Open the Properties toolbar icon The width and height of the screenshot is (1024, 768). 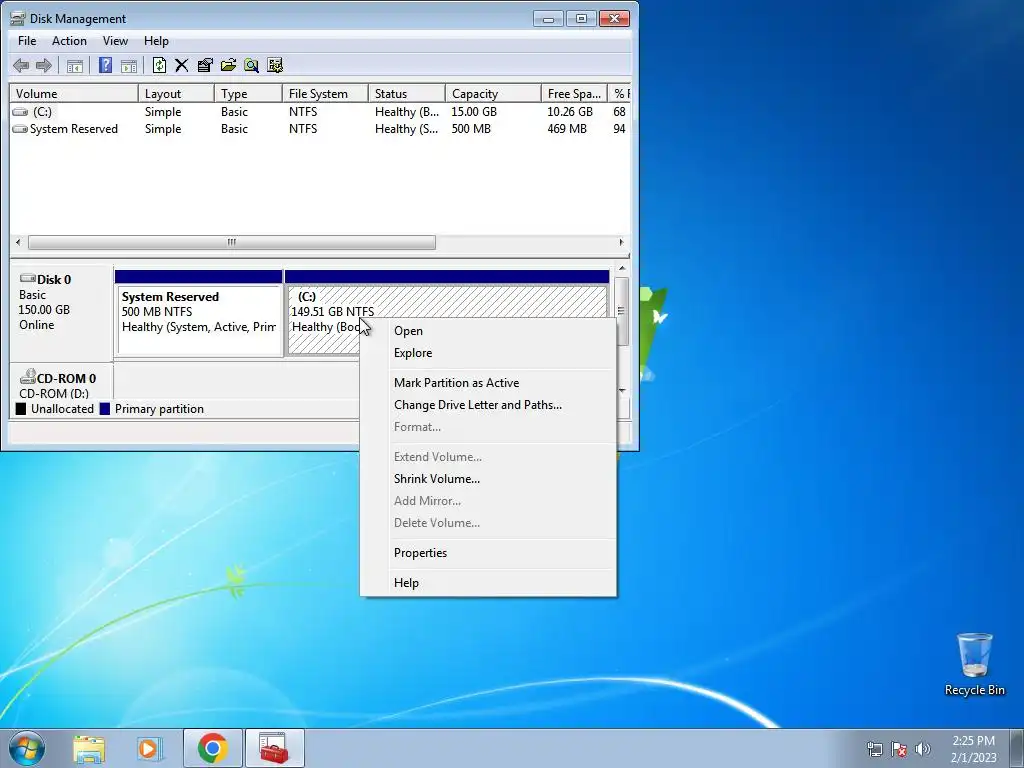[205, 65]
